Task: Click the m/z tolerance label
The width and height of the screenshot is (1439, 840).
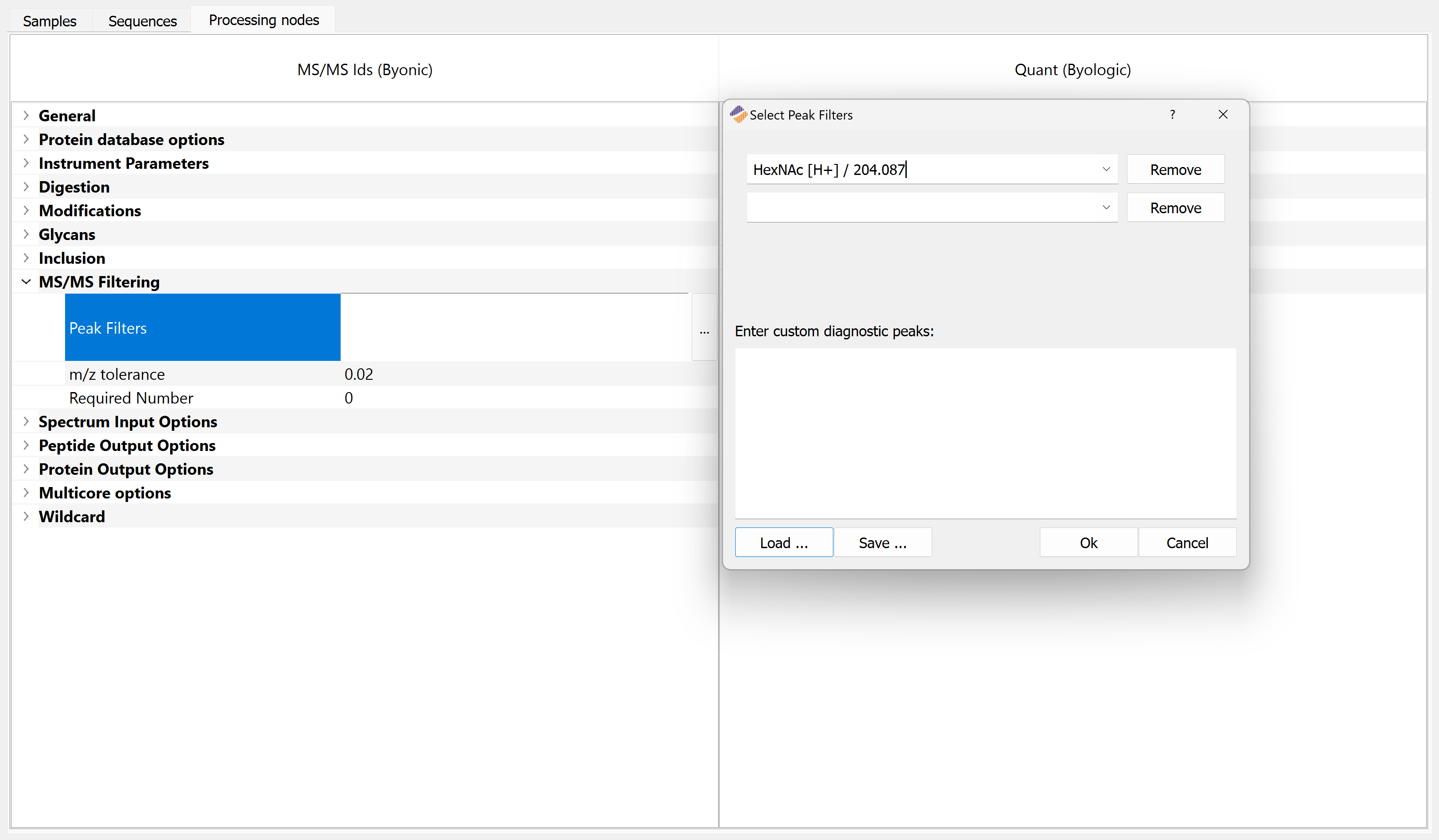Action: coord(117,374)
